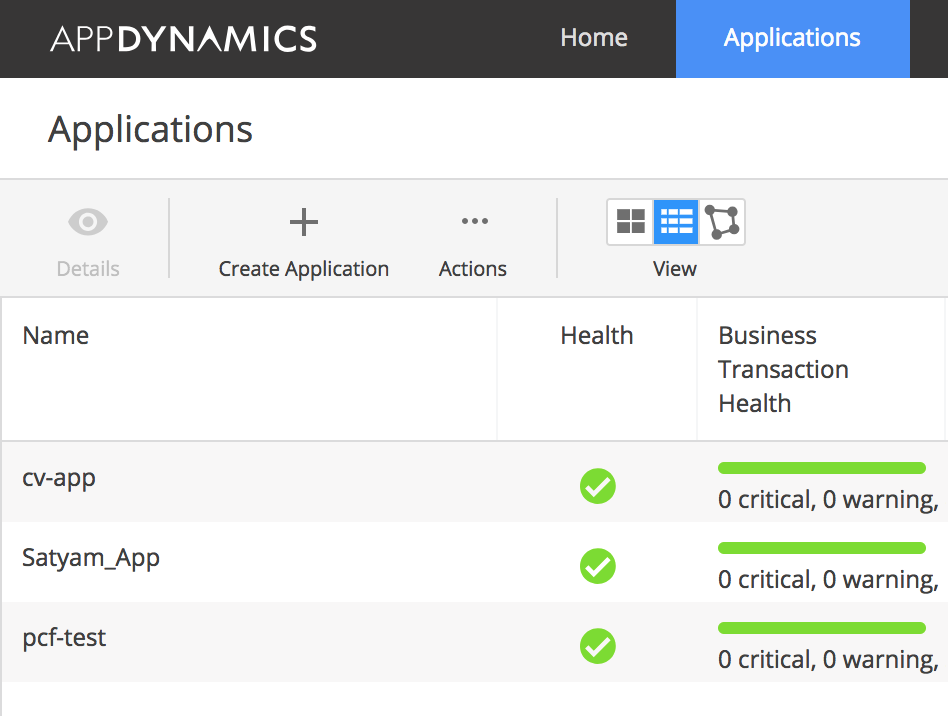Open the Applications tab in navigation bar
The height and width of the screenshot is (716, 948).
tap(792, 39)
